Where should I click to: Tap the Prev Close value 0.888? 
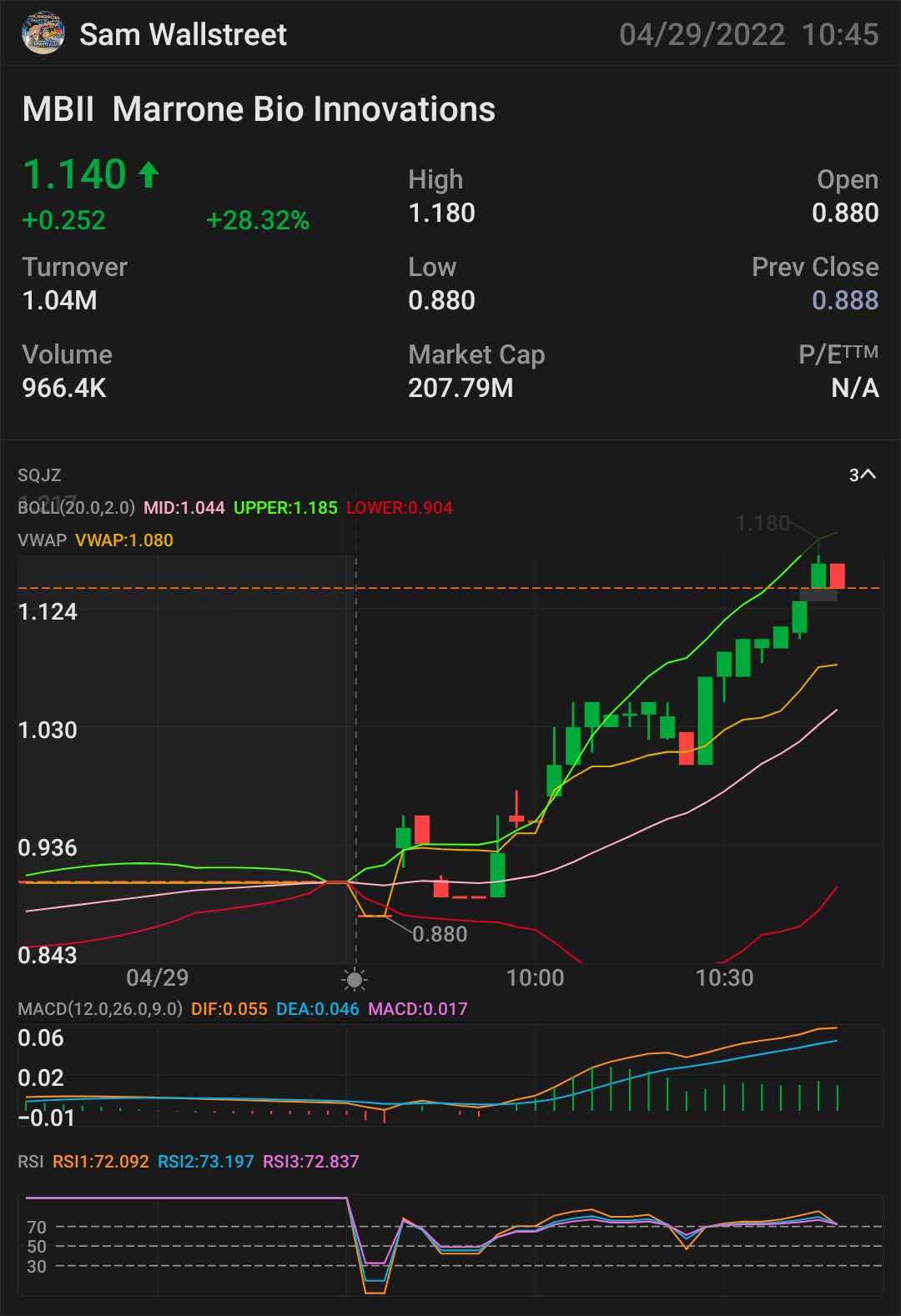pos(845,300)
